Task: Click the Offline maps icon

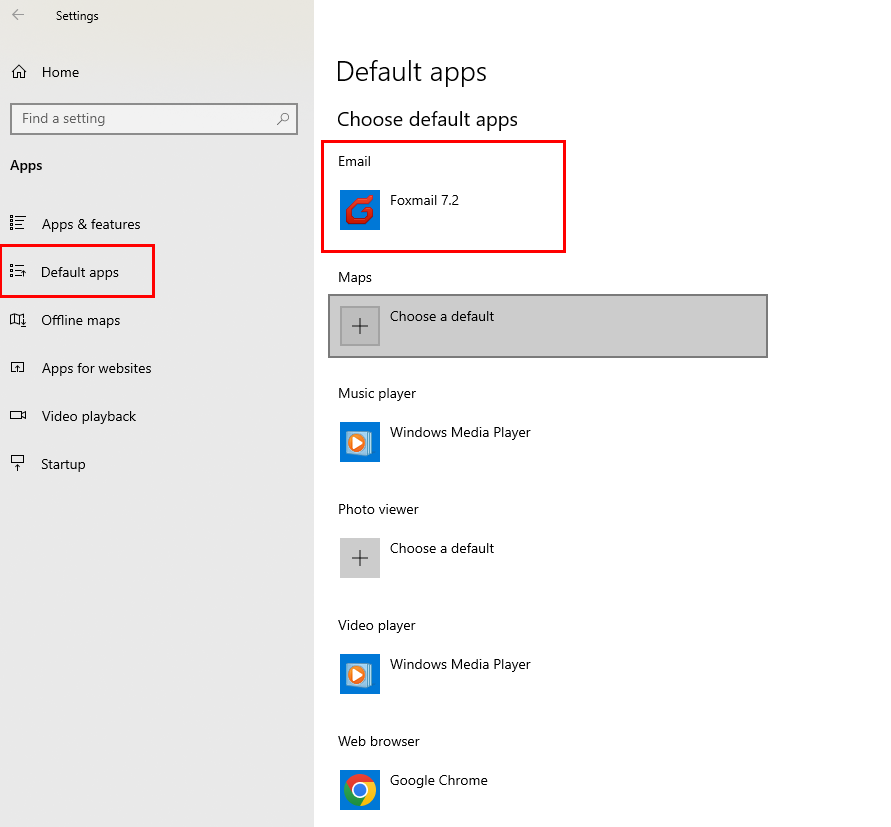Action: coord(18,320)
